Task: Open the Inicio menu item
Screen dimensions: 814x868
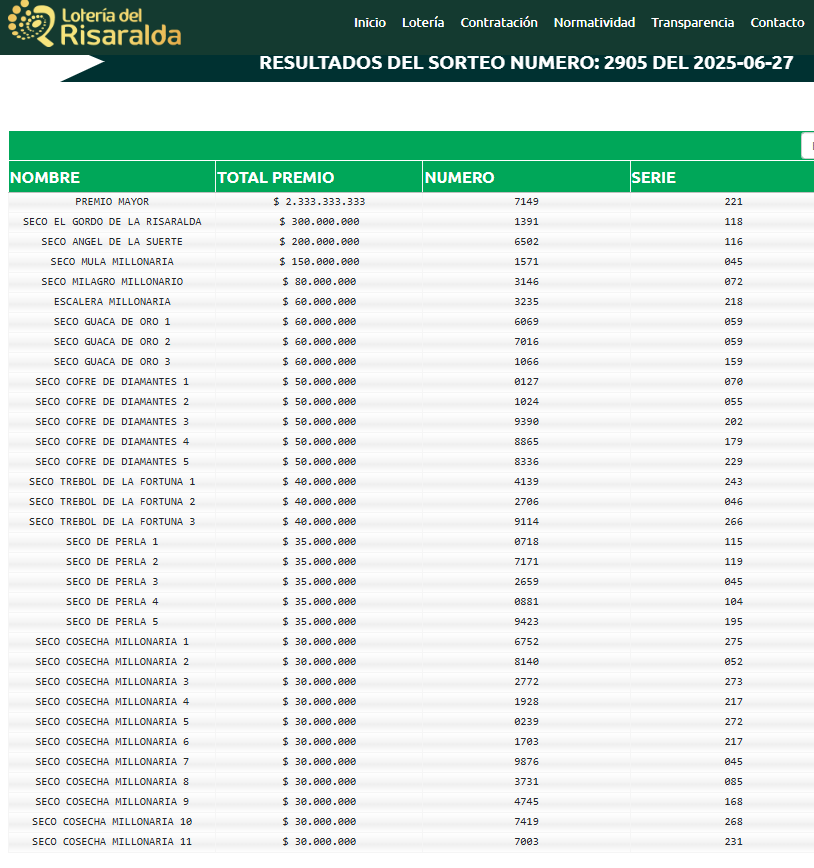Action: (x=370, y=23)
